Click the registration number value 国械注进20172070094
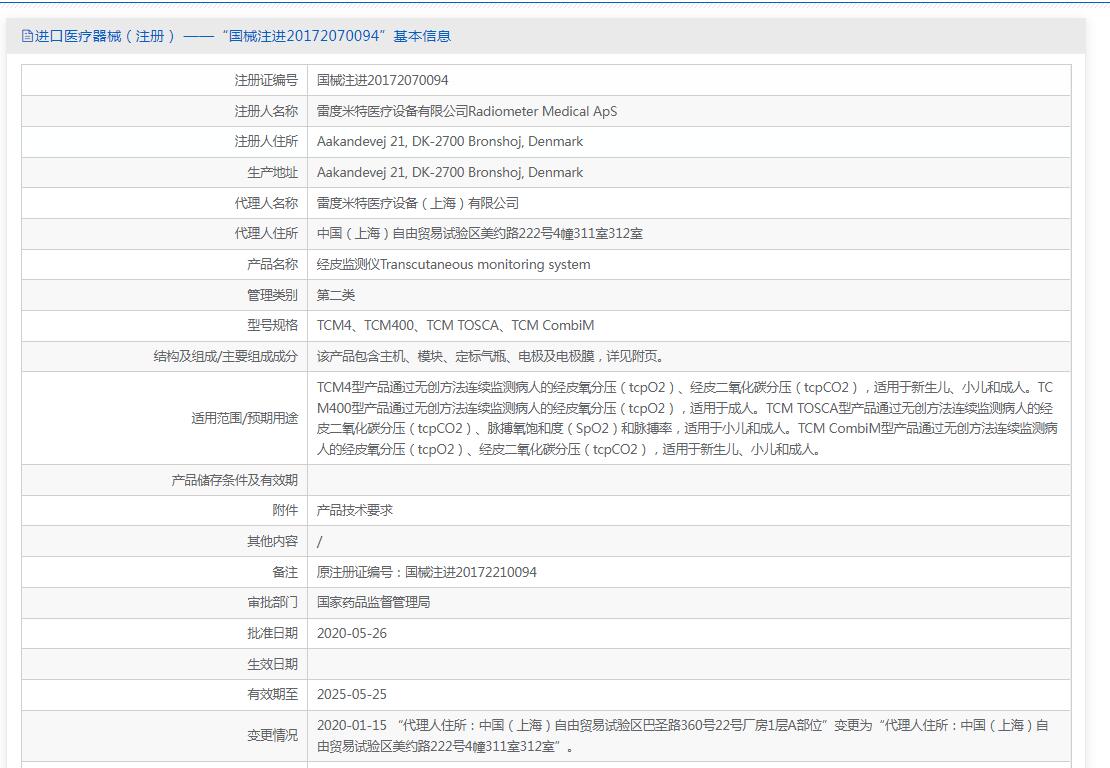Viewport: 1110px width, 768px height. coord(382,80)
